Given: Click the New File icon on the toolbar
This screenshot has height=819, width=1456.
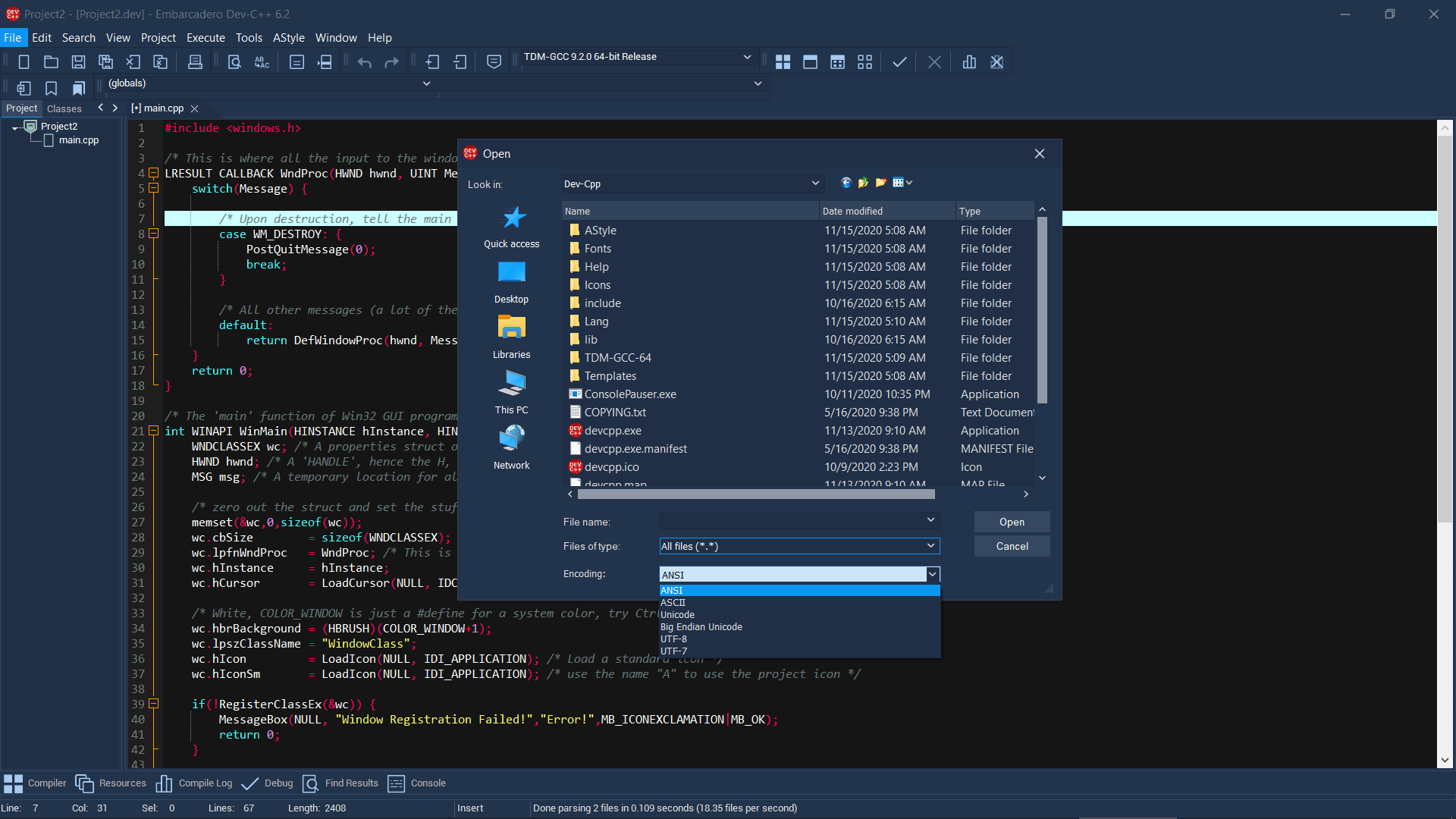Looking at the screenshot, I should point(24,61).
